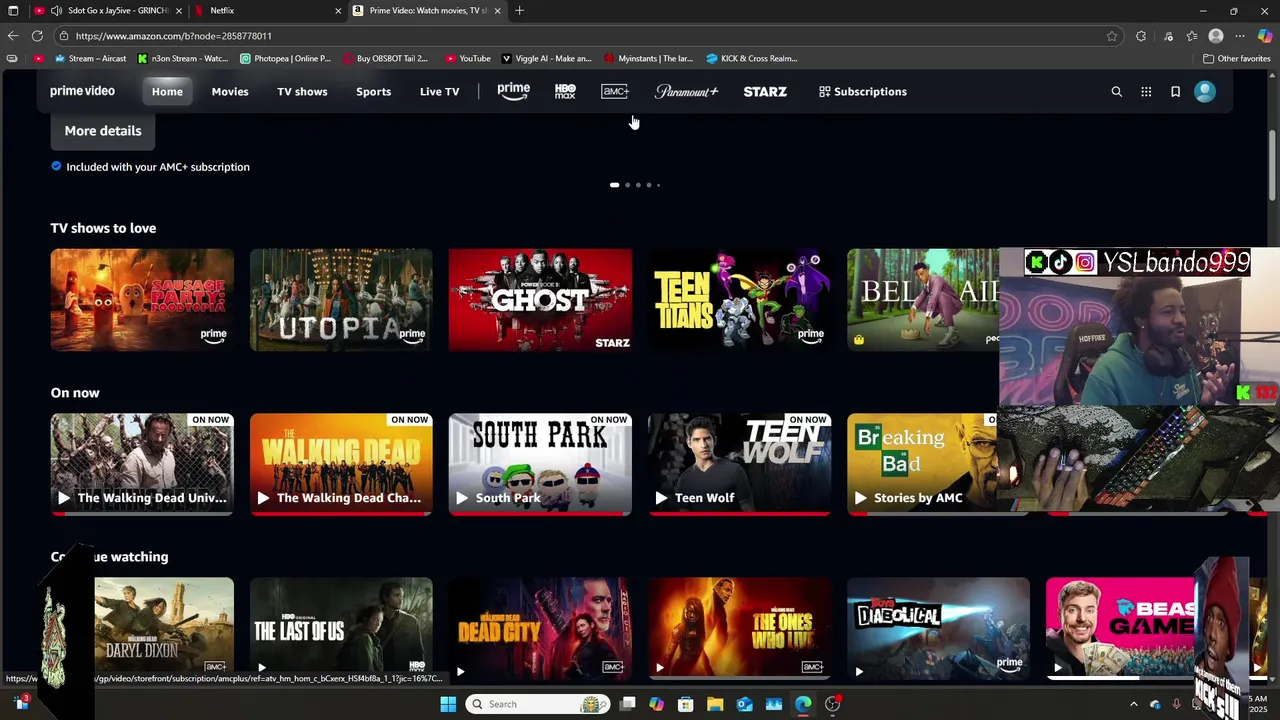Screen dimensions: 1280x720
Task: Open the TV shows menu
Action: tap(302, 91)
